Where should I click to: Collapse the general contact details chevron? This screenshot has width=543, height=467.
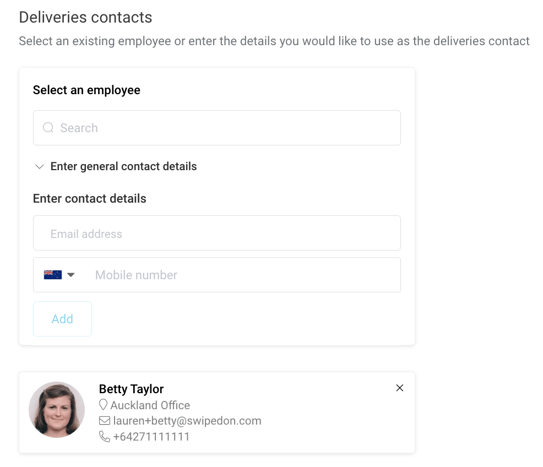coord(39,167)
